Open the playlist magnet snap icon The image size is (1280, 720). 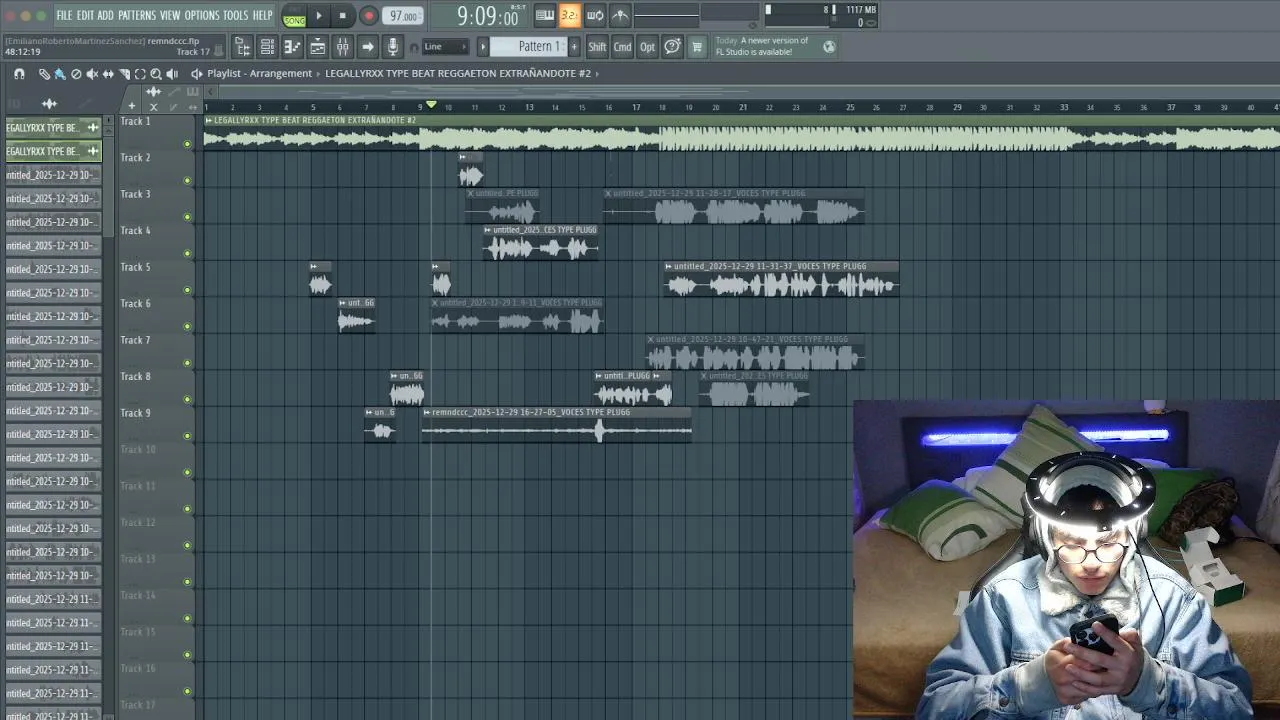pyautogui.click(x=19, y=74)
